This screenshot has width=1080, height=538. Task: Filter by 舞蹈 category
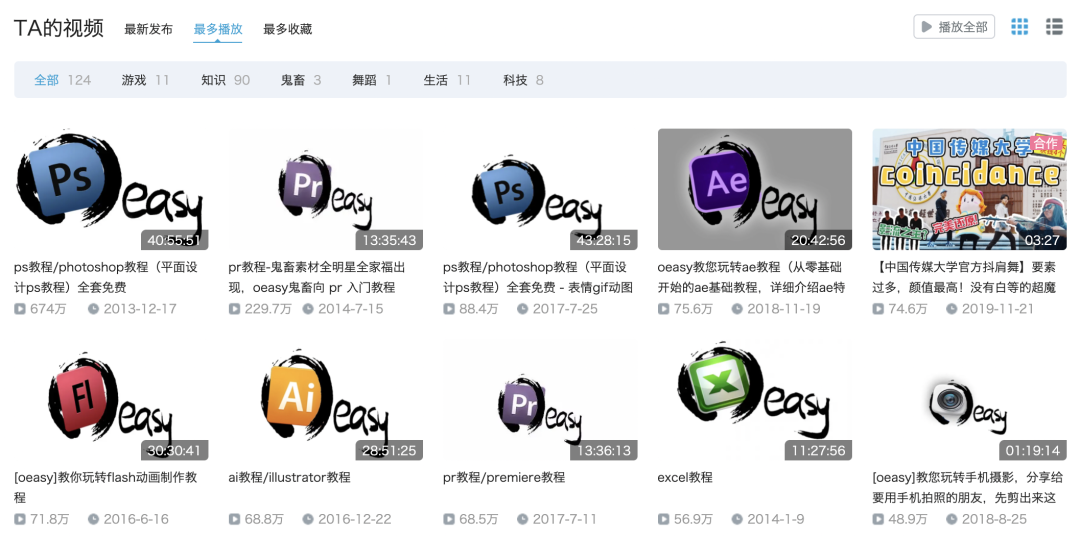372,80
